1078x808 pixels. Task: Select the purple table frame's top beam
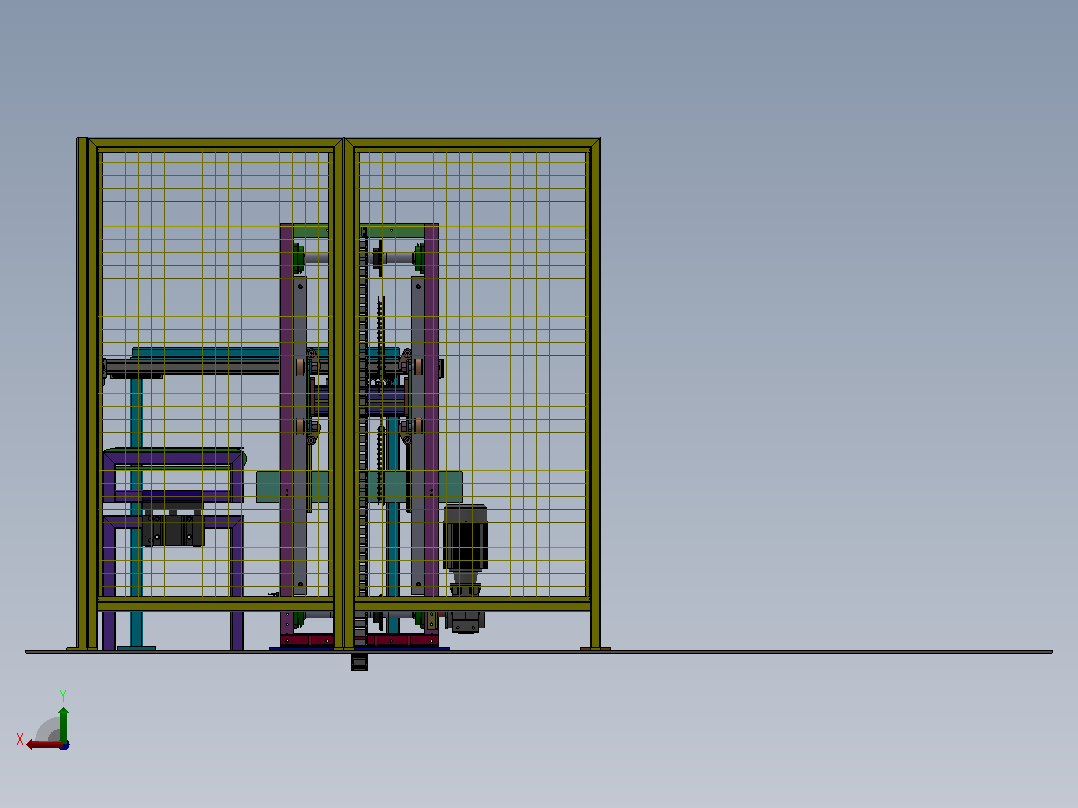point(173,457)
